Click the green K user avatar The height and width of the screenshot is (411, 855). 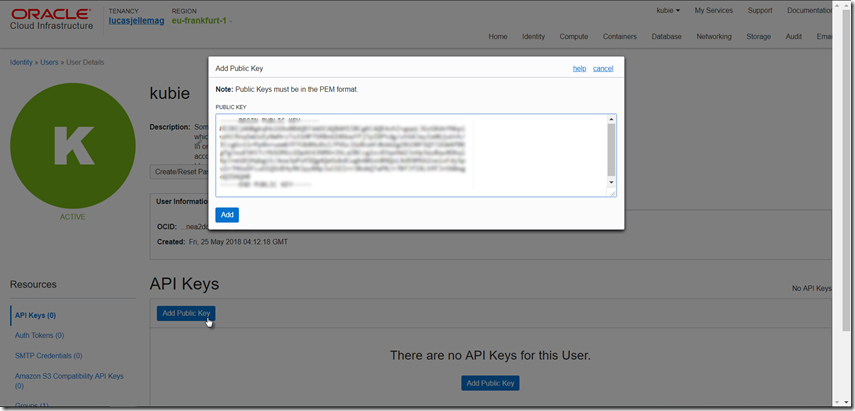pos(73,146)
